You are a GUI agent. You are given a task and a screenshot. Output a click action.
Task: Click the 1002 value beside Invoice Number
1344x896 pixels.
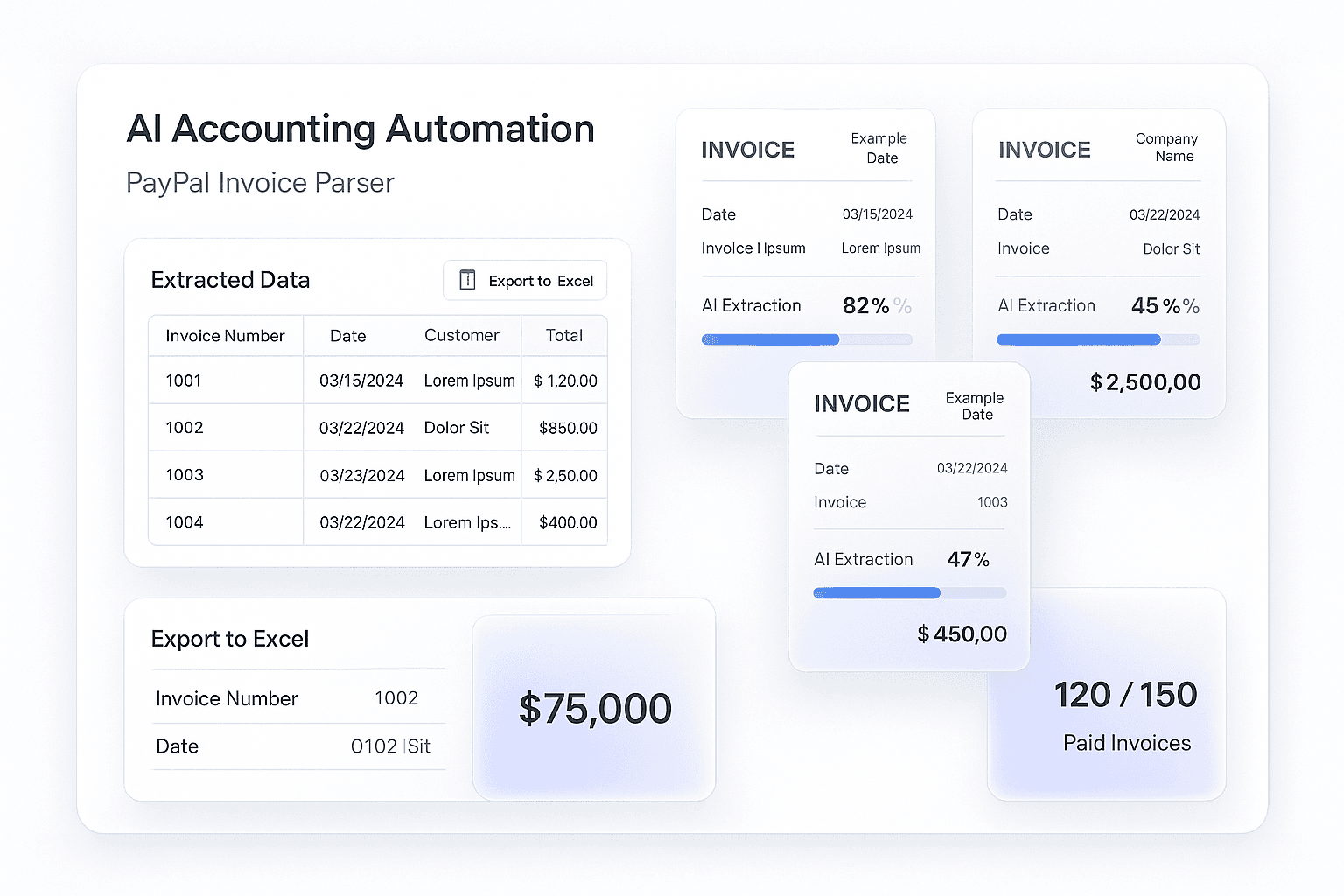396,697
